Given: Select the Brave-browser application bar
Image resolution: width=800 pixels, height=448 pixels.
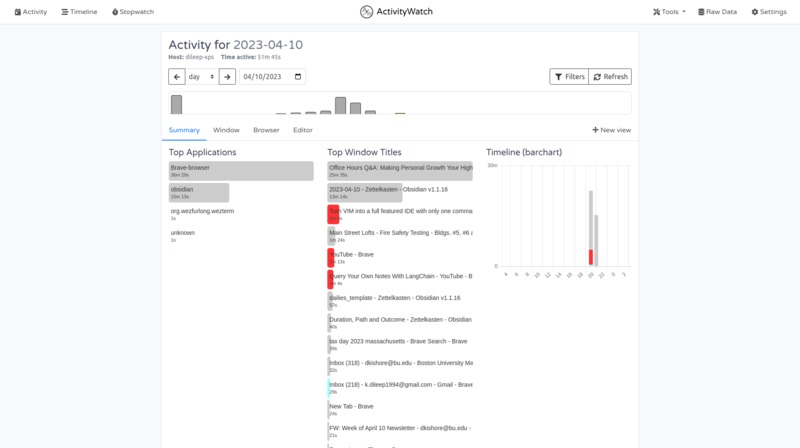Looking at the screenshot, I should (x=241, y=171).
